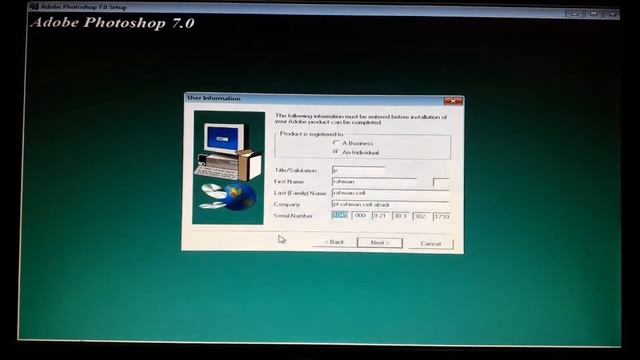Click the Last (Family) Name input field
The height and width of the screenshot is (360, 640).
[x=391, y=193]
